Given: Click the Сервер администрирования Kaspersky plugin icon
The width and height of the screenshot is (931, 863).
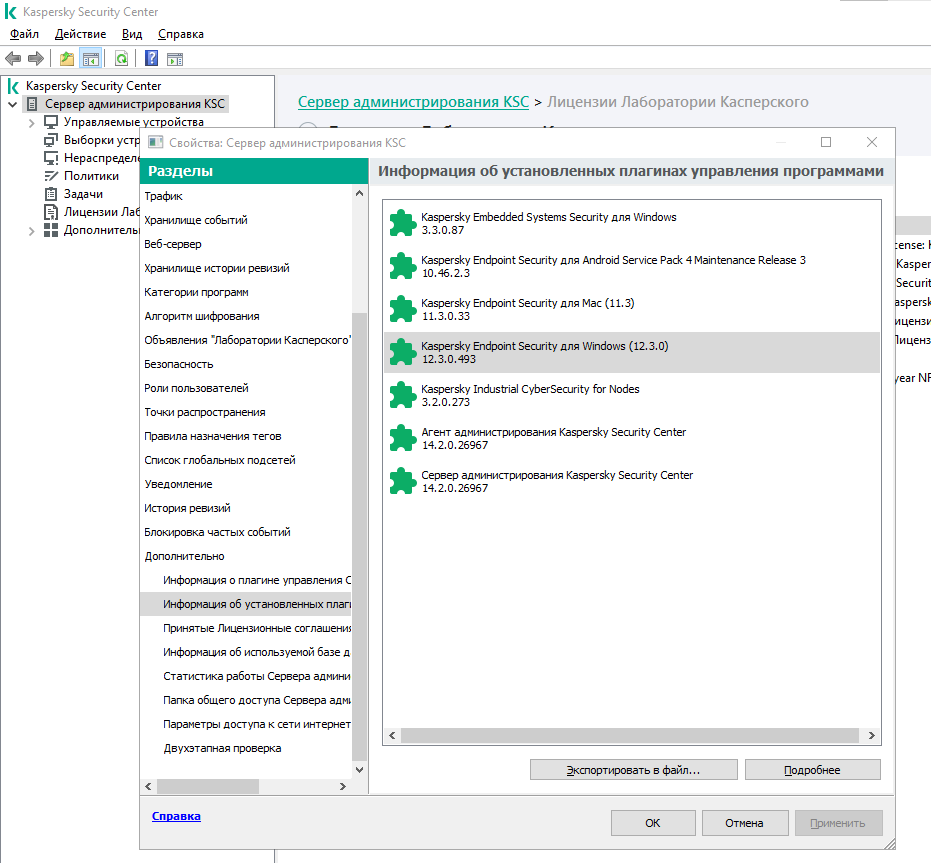Looking at the screenshot, I should click(403, 482).
